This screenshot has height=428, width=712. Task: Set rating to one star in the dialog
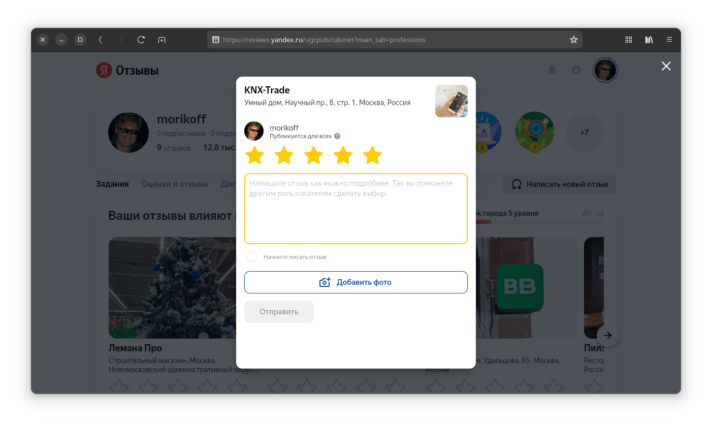click(255, 156)
